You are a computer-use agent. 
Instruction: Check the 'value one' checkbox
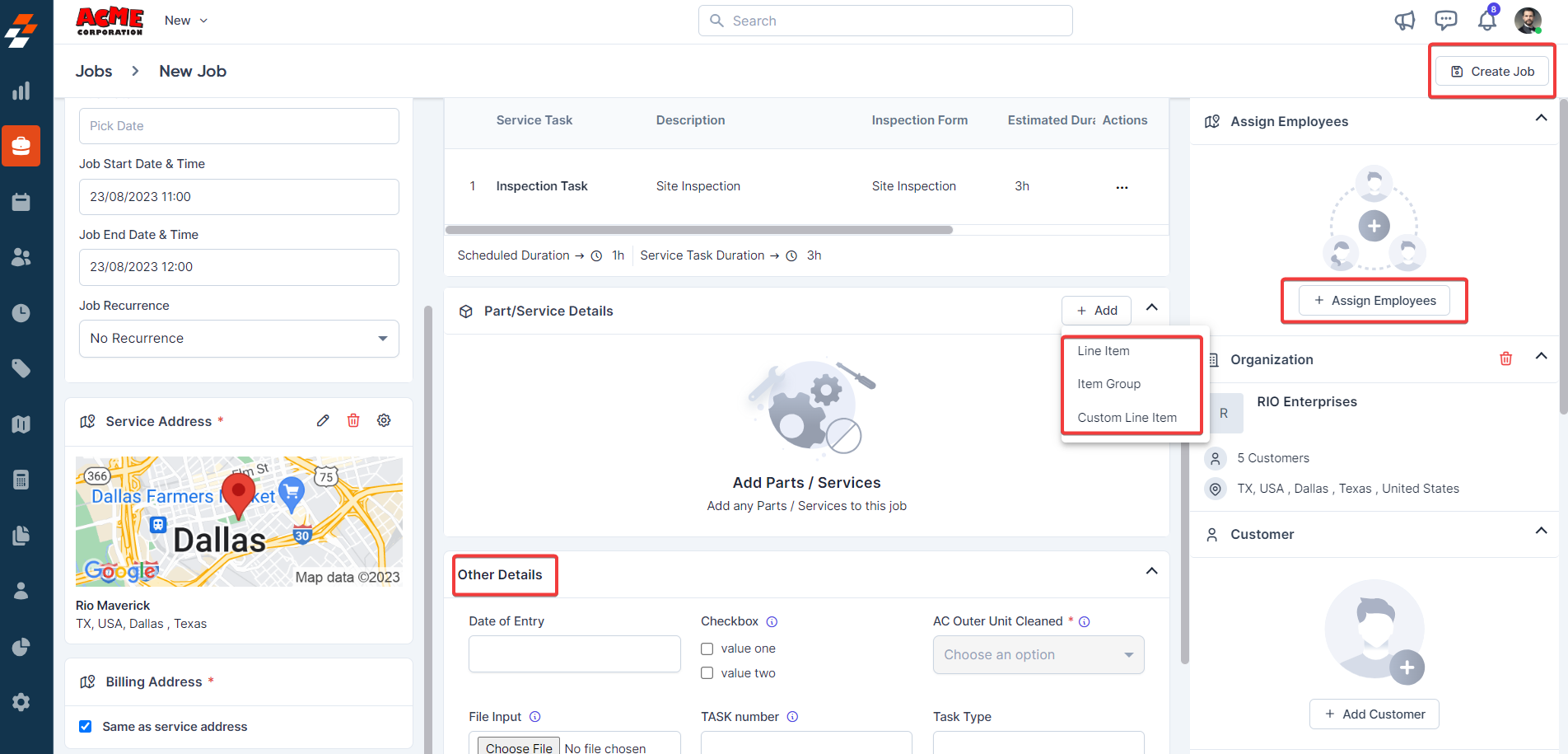click(707, 649)
